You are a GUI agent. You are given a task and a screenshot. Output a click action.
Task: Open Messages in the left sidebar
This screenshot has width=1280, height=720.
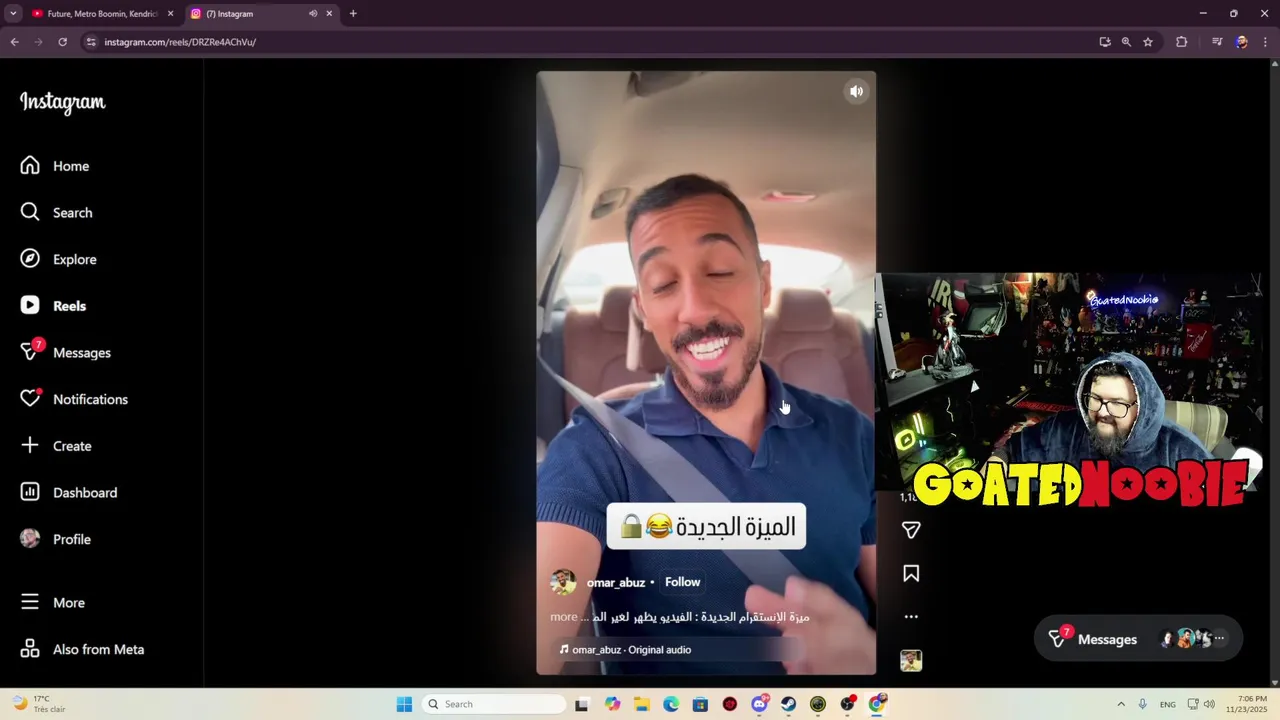coord(65,352)
